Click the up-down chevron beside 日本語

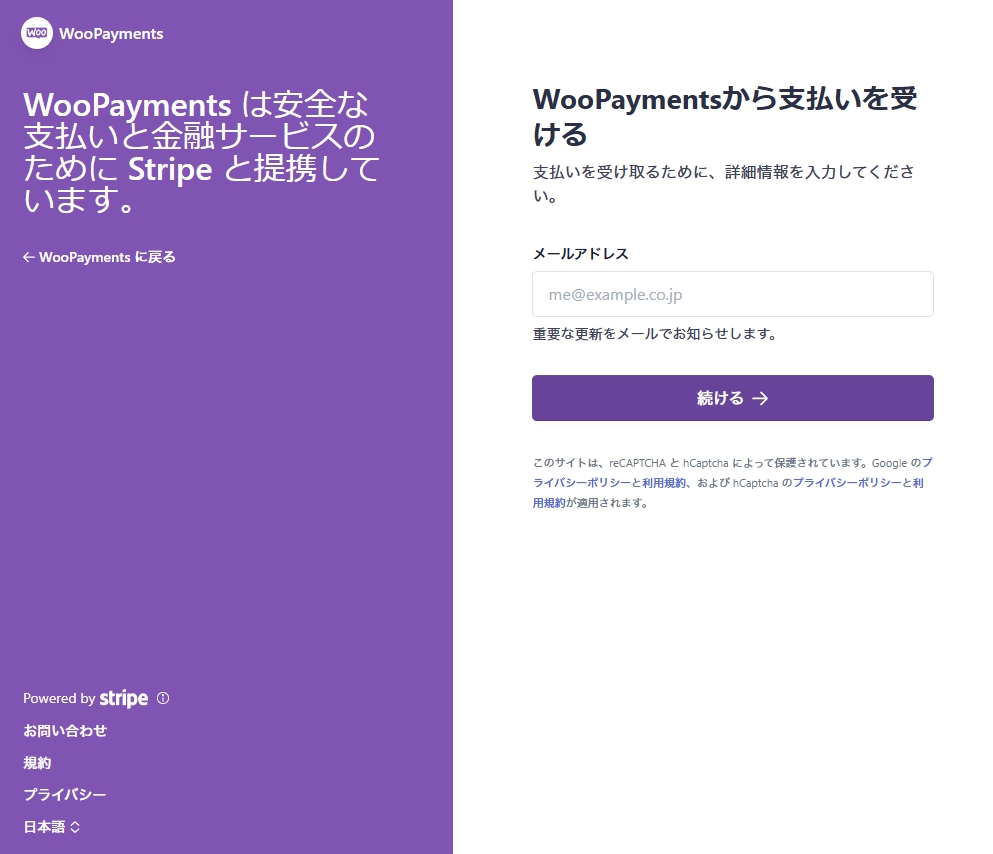point(75,826)
